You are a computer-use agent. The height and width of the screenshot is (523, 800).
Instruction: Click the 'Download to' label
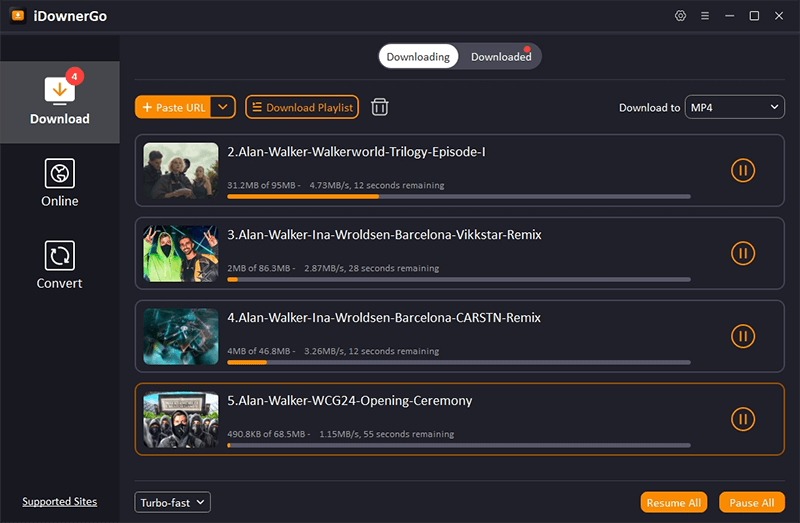click(649, 108)
